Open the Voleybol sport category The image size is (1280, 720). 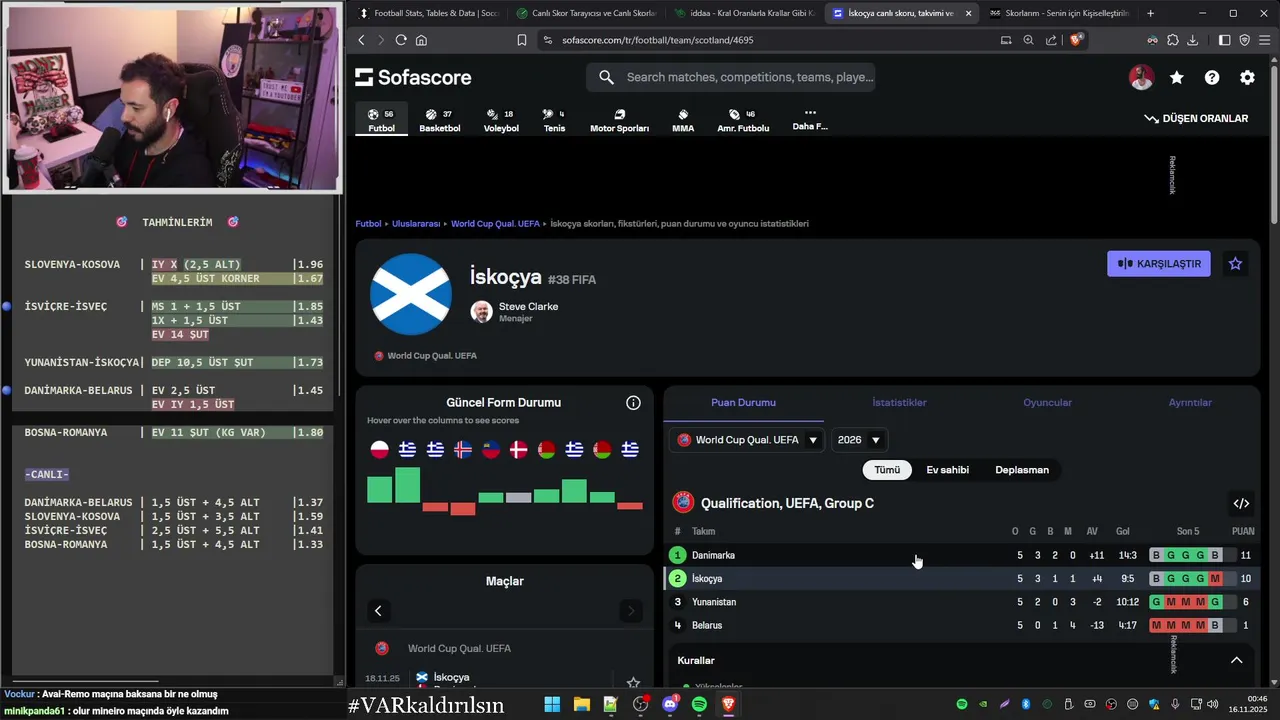[501, 120]
